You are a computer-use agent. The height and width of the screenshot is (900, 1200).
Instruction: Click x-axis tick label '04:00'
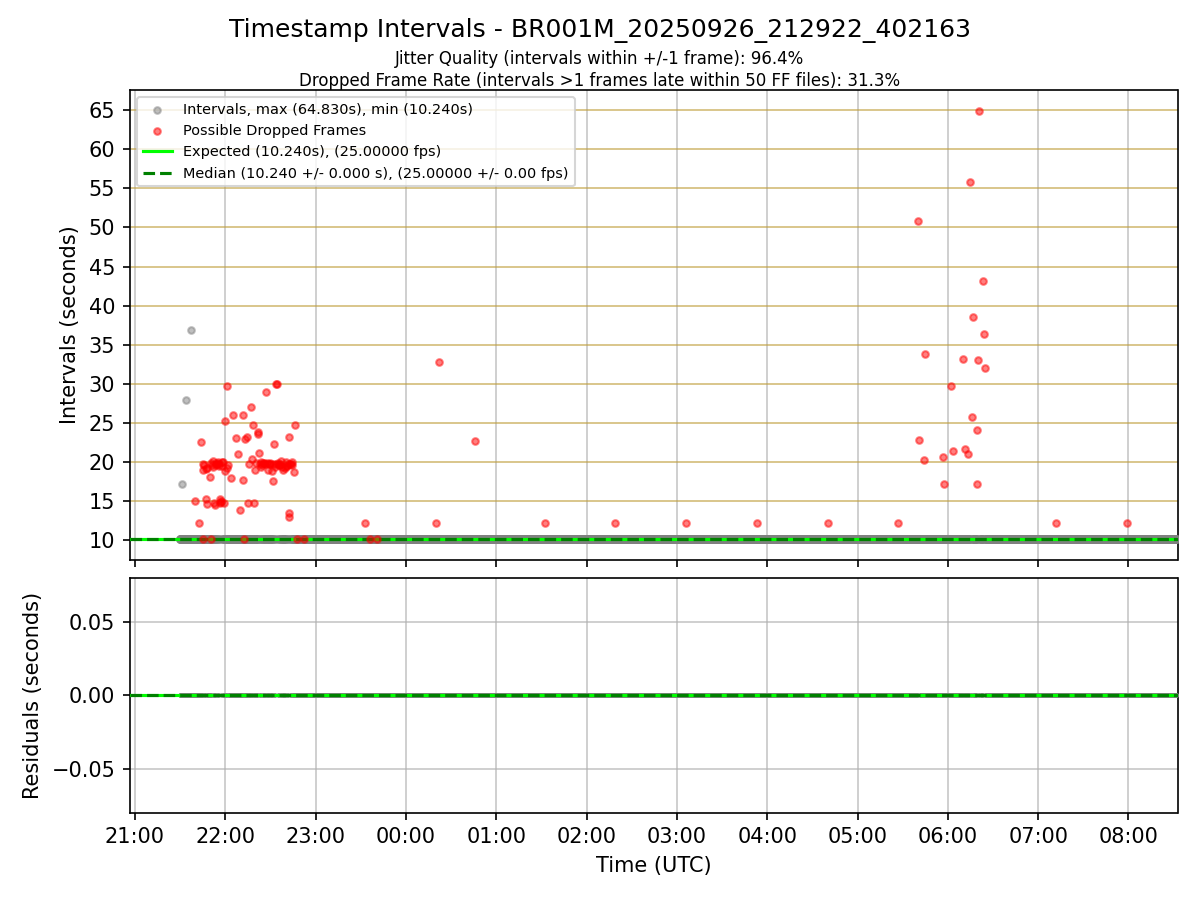[767, 834]
